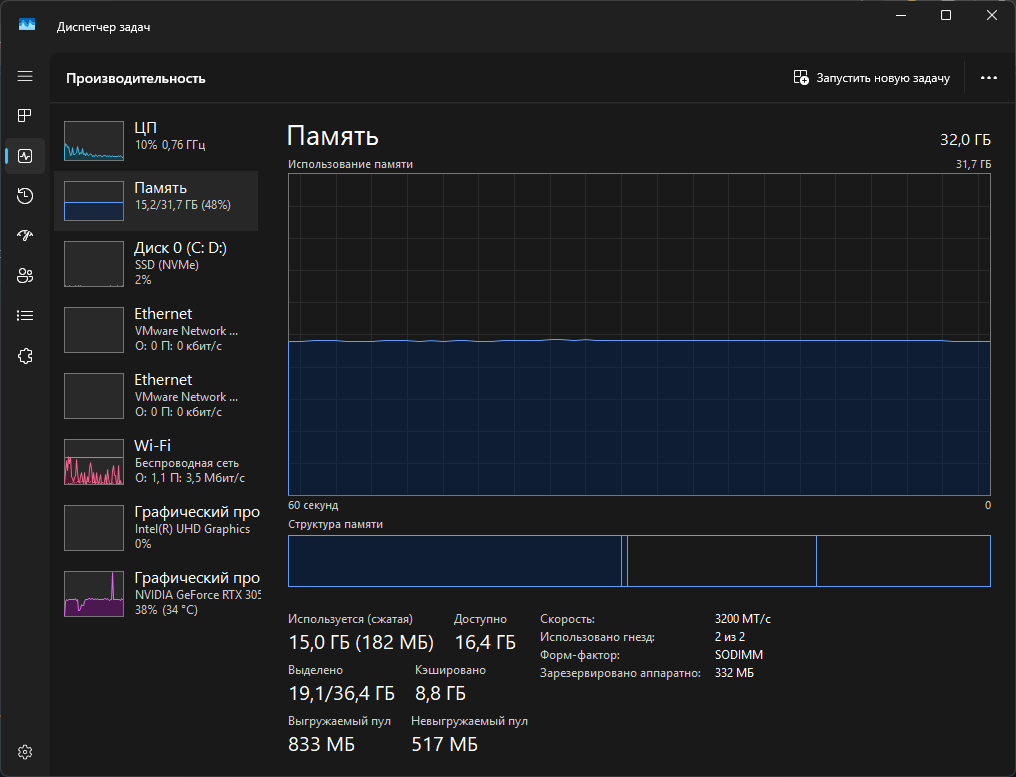Click the memory usage graph area
The height and width of the screenshot is (777, 1016).
(x=639, y=335)
